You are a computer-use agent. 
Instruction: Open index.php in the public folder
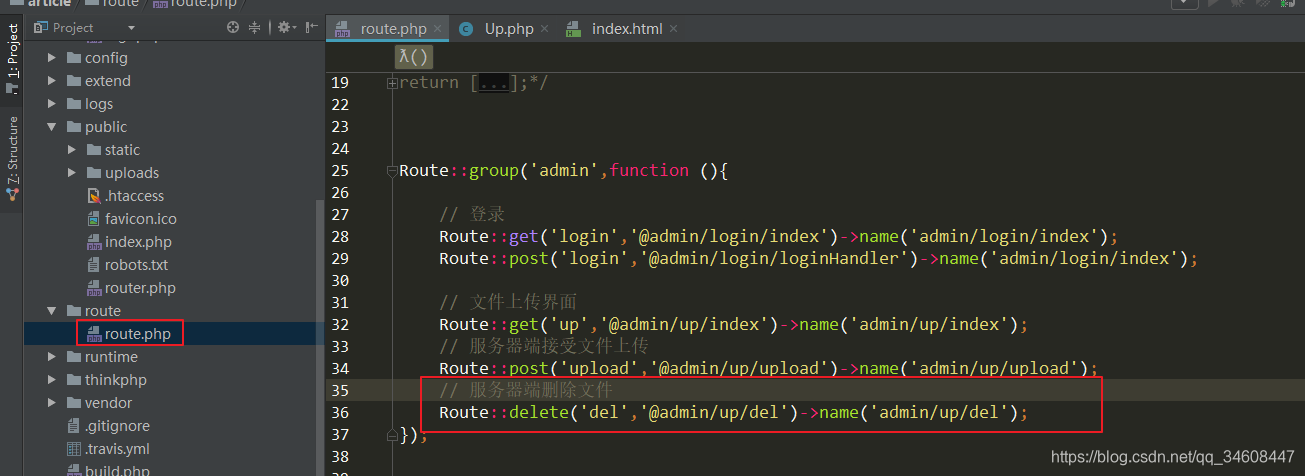pyautogui.click(x=138, y=242)
